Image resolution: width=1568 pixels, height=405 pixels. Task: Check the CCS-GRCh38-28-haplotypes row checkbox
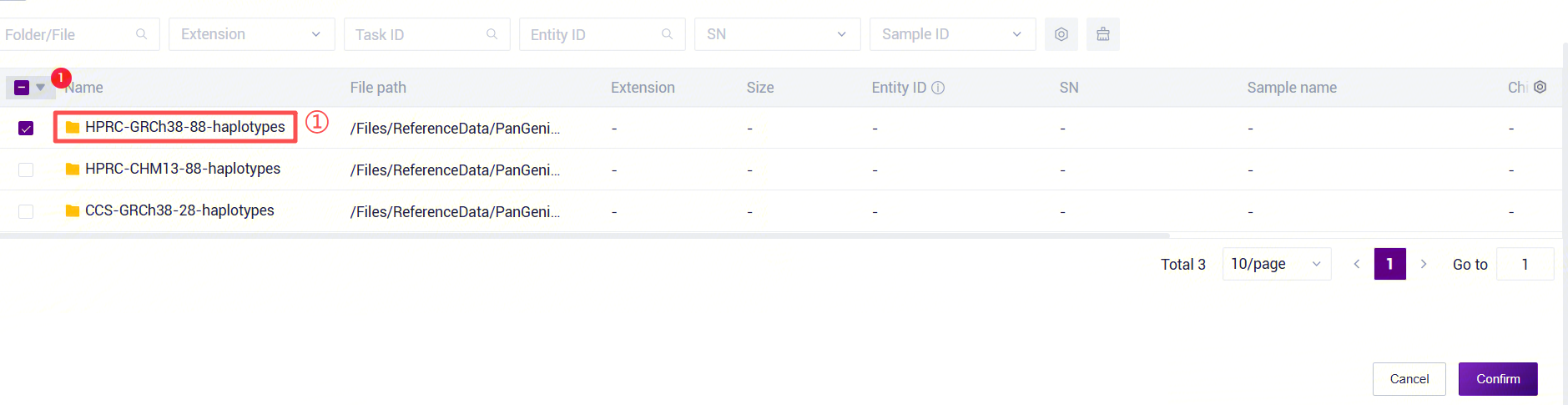point(26,211)
